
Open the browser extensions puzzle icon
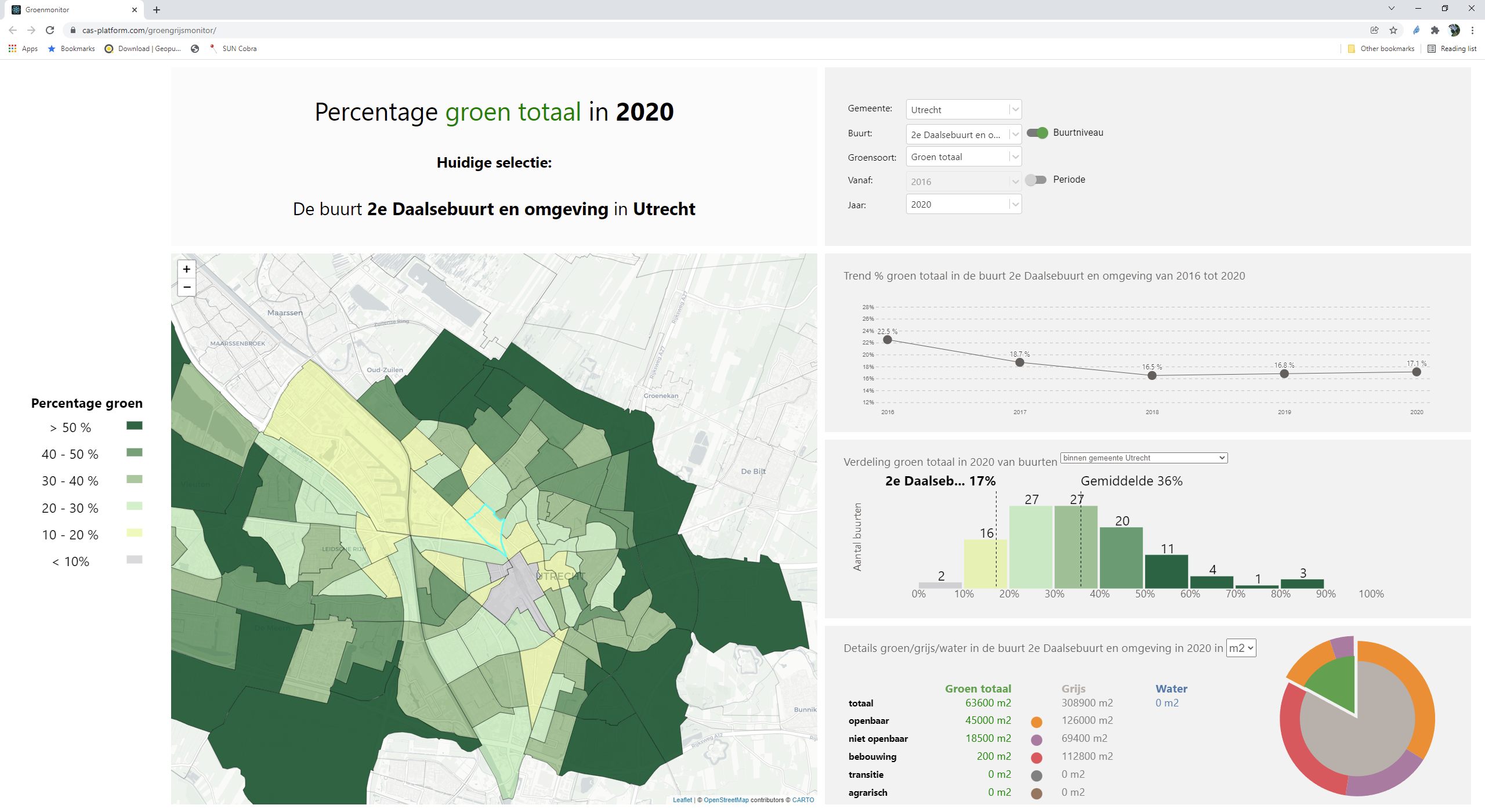click(x=1435, y=30)
